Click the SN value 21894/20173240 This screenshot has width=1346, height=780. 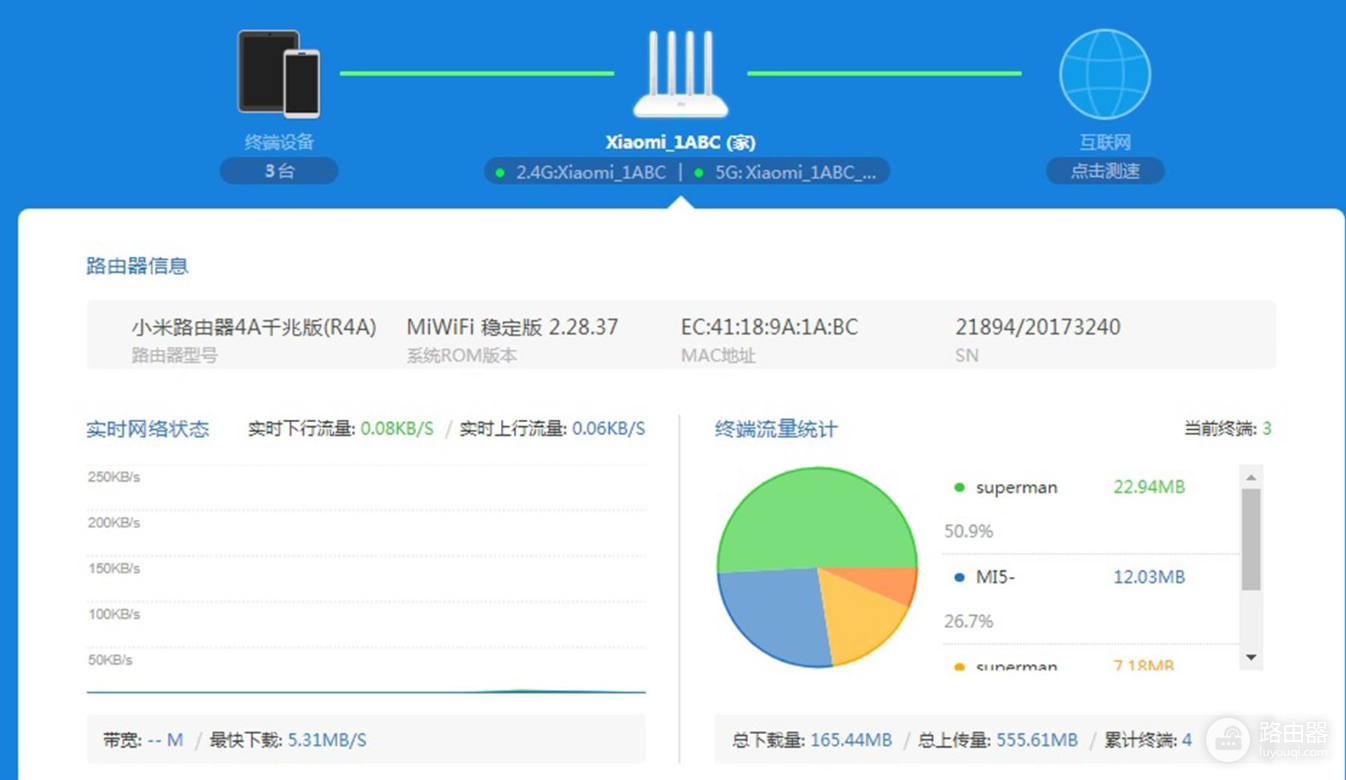1038,327
